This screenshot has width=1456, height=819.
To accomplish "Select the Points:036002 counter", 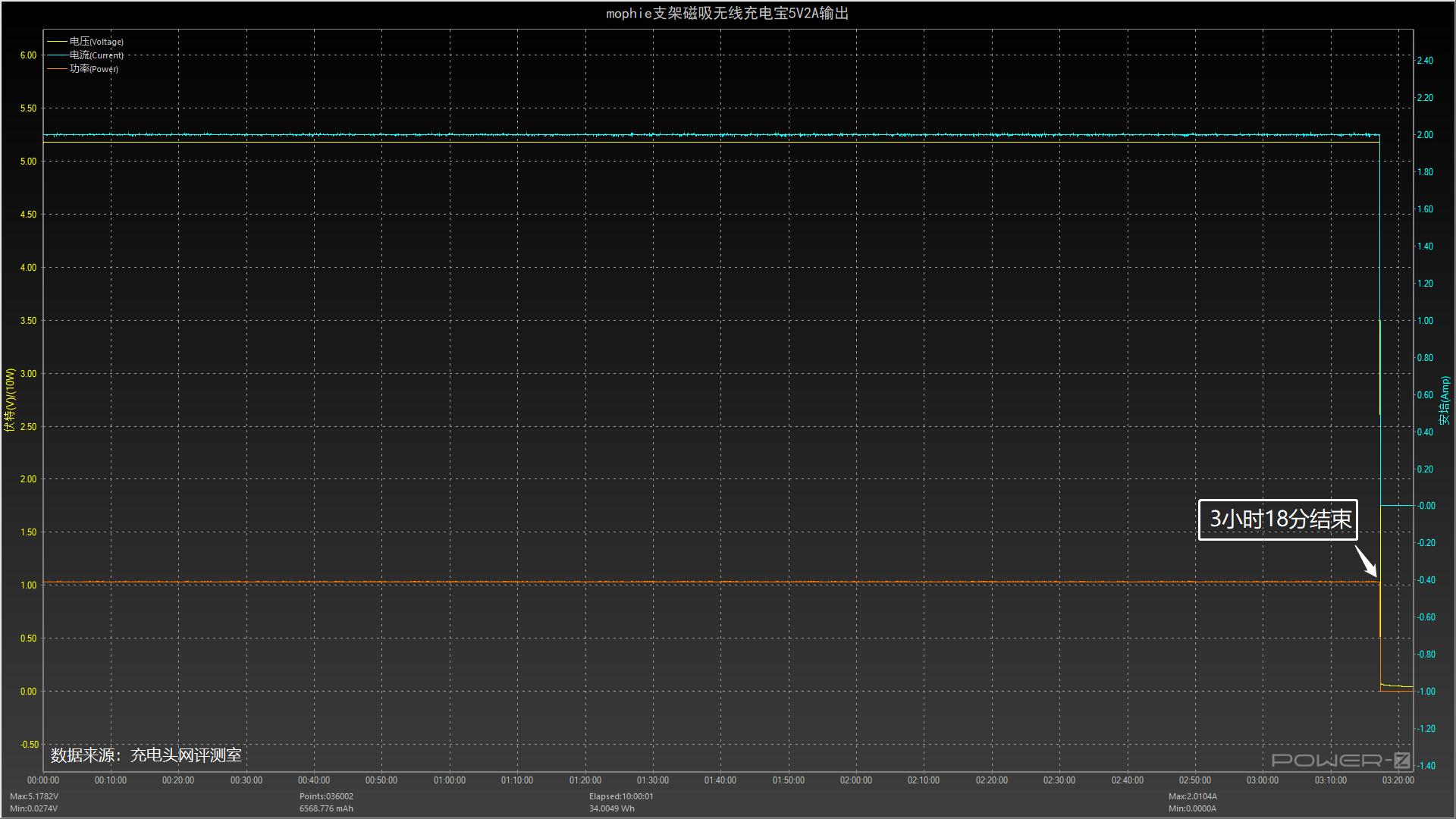I will 326,795.
